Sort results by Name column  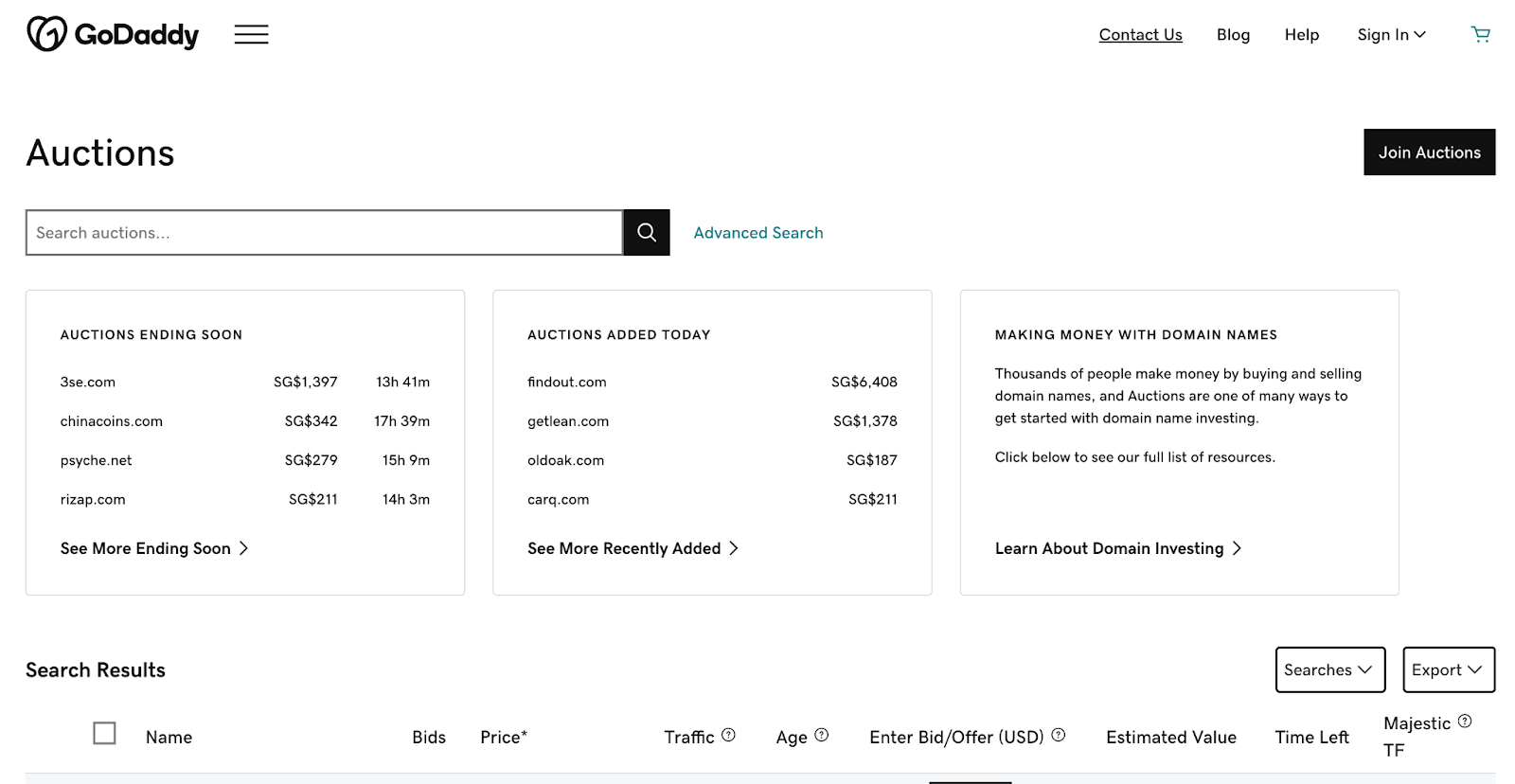[169, 737]
